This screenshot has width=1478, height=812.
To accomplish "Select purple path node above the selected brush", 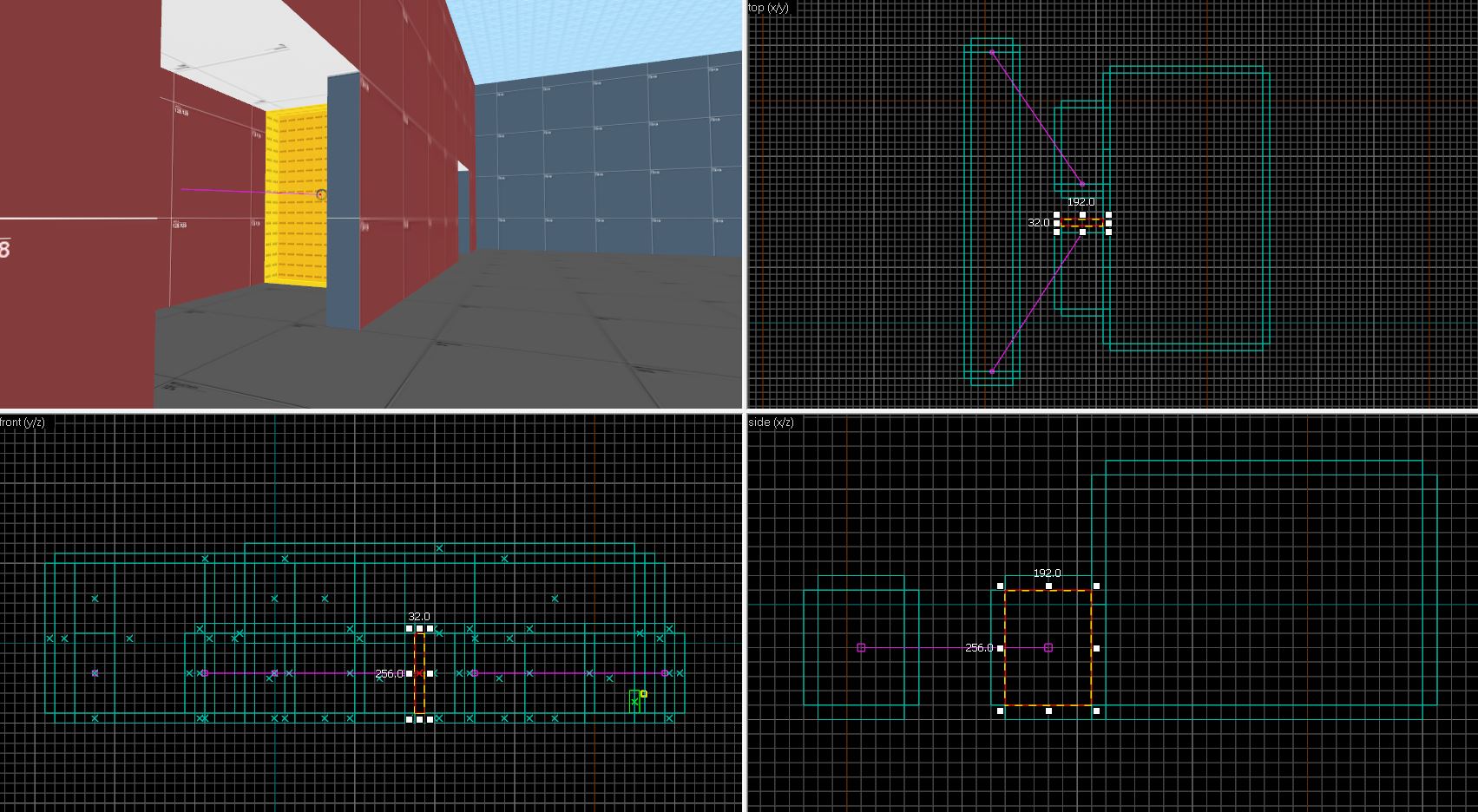I will tap(1082, 184).
